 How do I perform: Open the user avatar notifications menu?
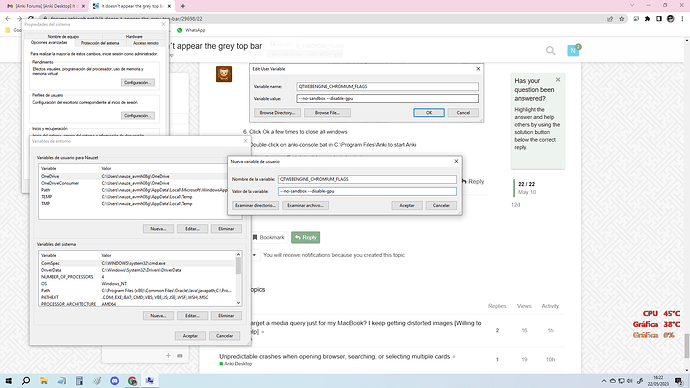pos(573,51)
